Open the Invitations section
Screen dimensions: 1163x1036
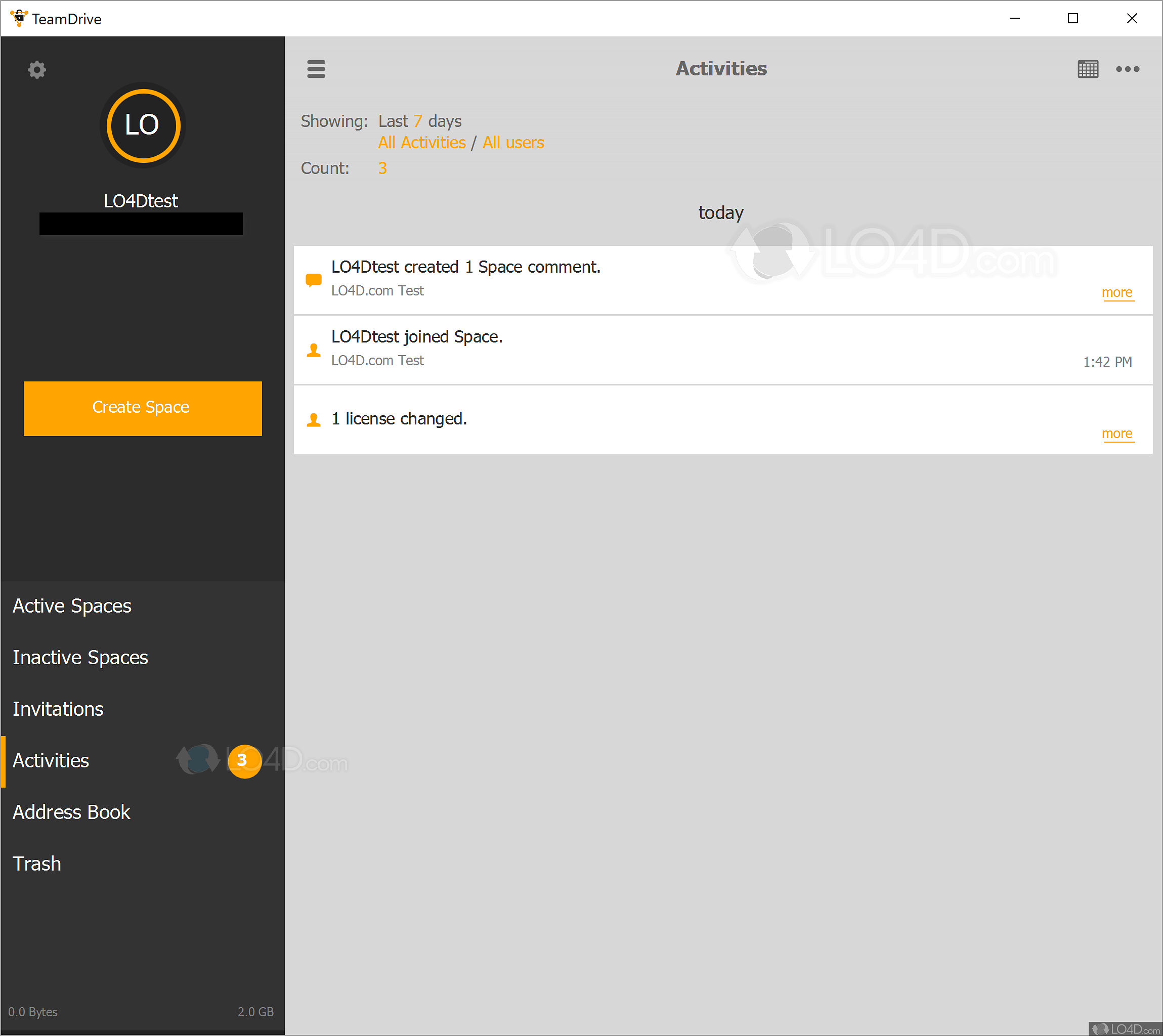coord(58,709)
